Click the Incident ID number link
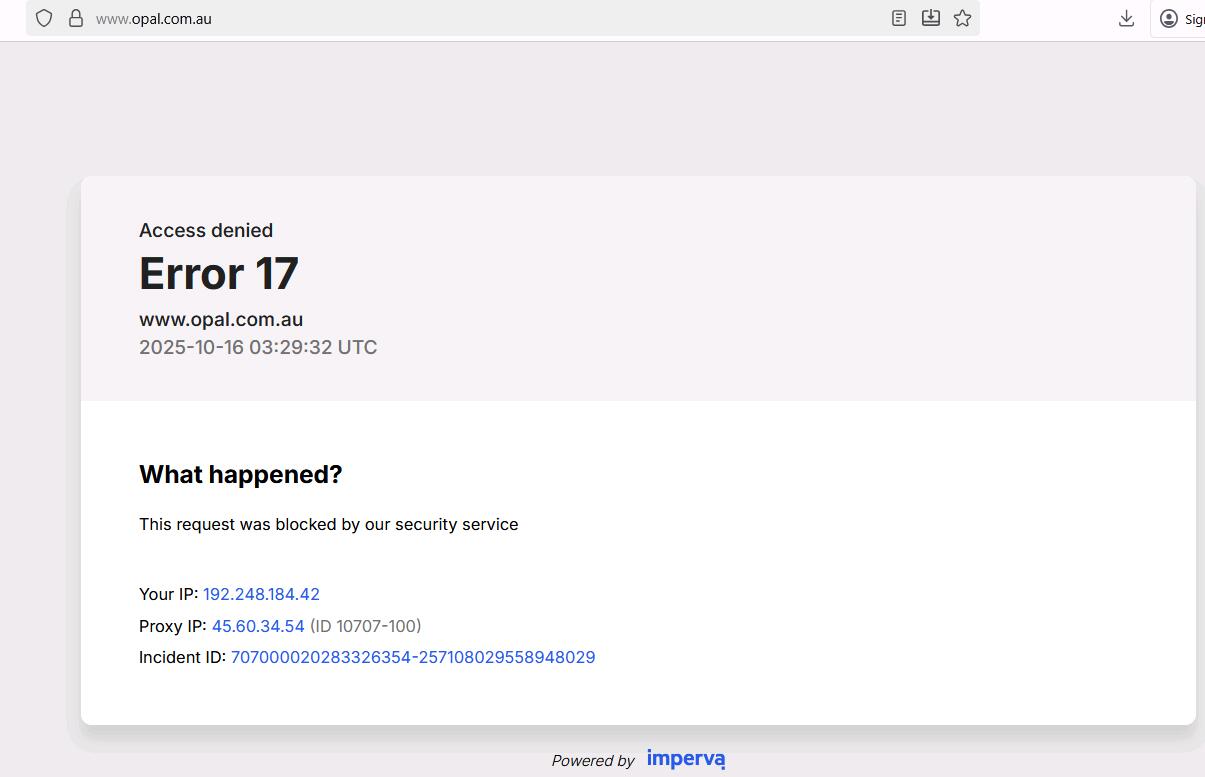This screenshot has height=777, width=1205. pyautogui.click(x=413, y=657)
